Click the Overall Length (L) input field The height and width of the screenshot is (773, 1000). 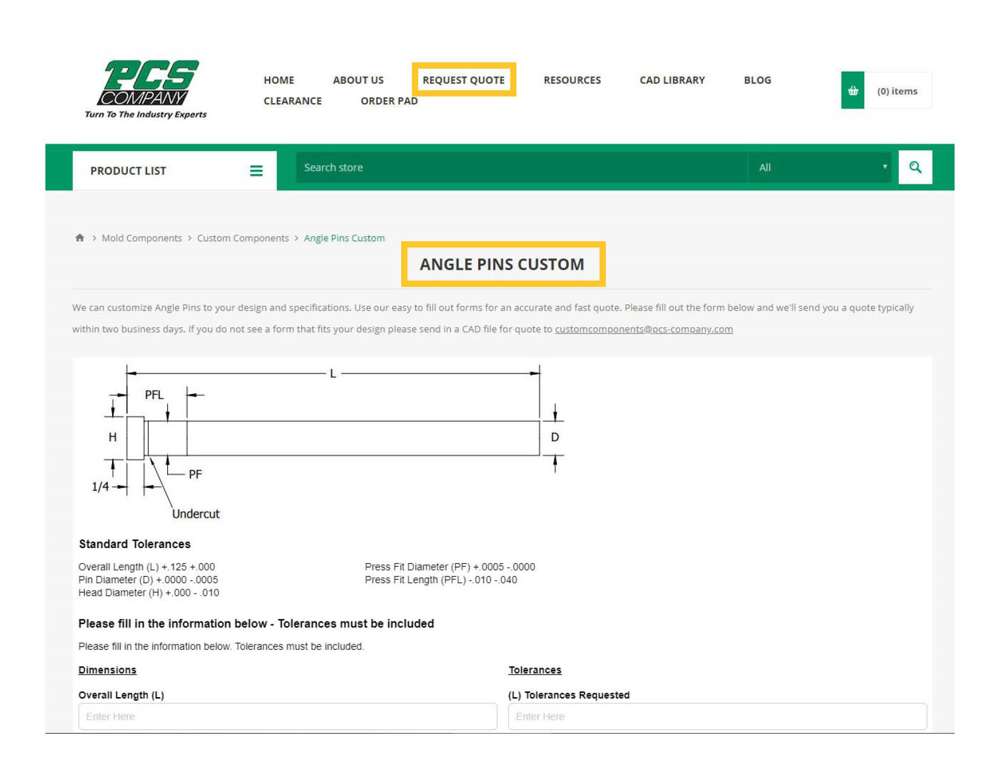pyautogui.click(x=287, y=716)
